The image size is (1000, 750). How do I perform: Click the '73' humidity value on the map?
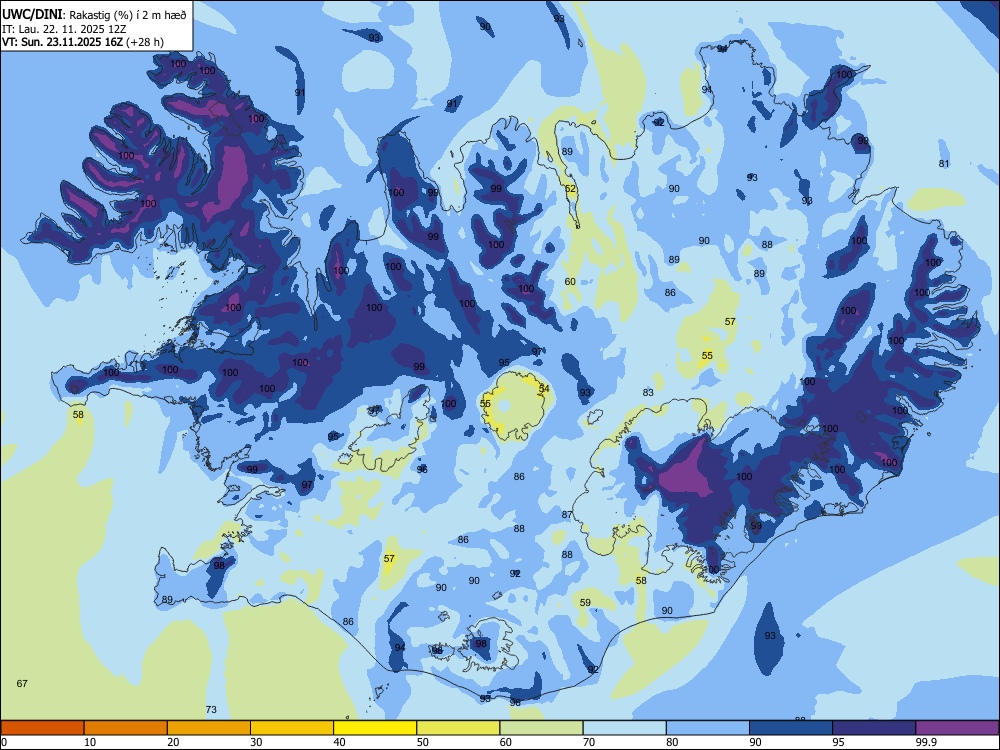coord(211,709)
